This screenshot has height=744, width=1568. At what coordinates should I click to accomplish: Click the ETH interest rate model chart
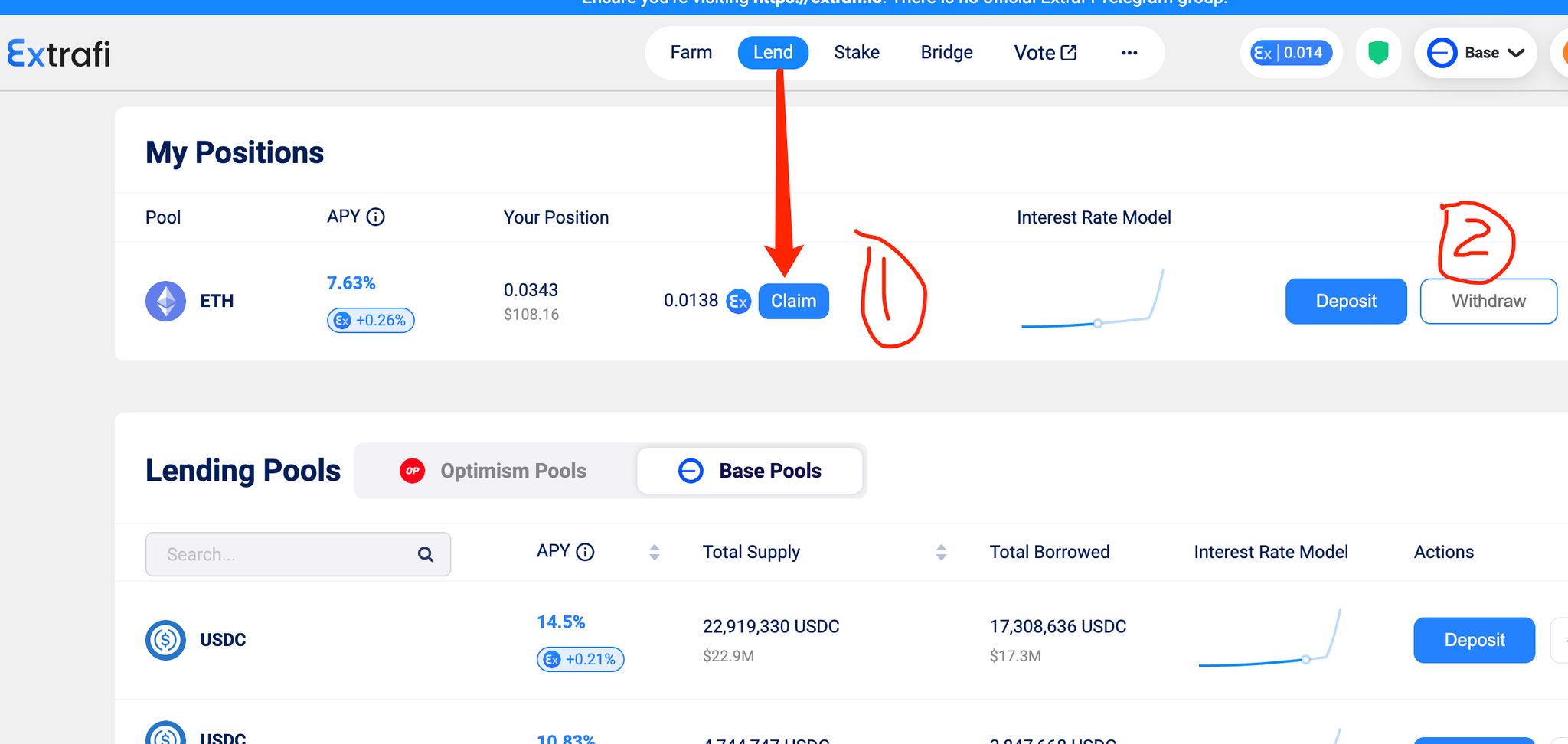tap(1093, 301)
